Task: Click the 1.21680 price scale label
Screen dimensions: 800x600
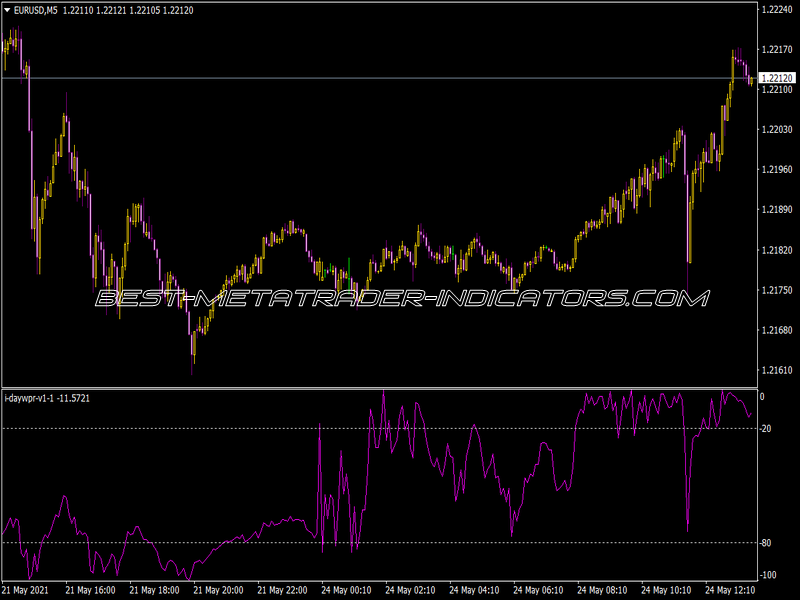Action: point(777,331)
